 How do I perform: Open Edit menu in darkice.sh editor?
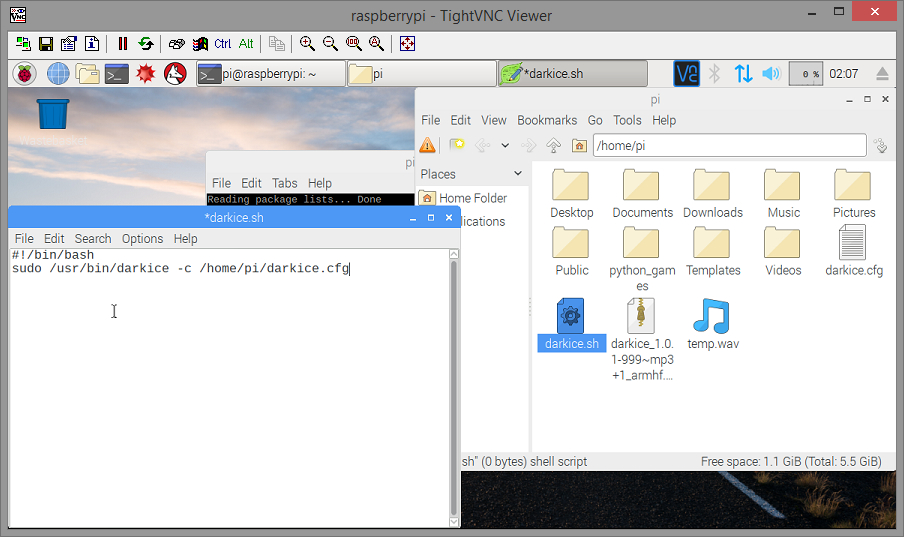(54, 239)
